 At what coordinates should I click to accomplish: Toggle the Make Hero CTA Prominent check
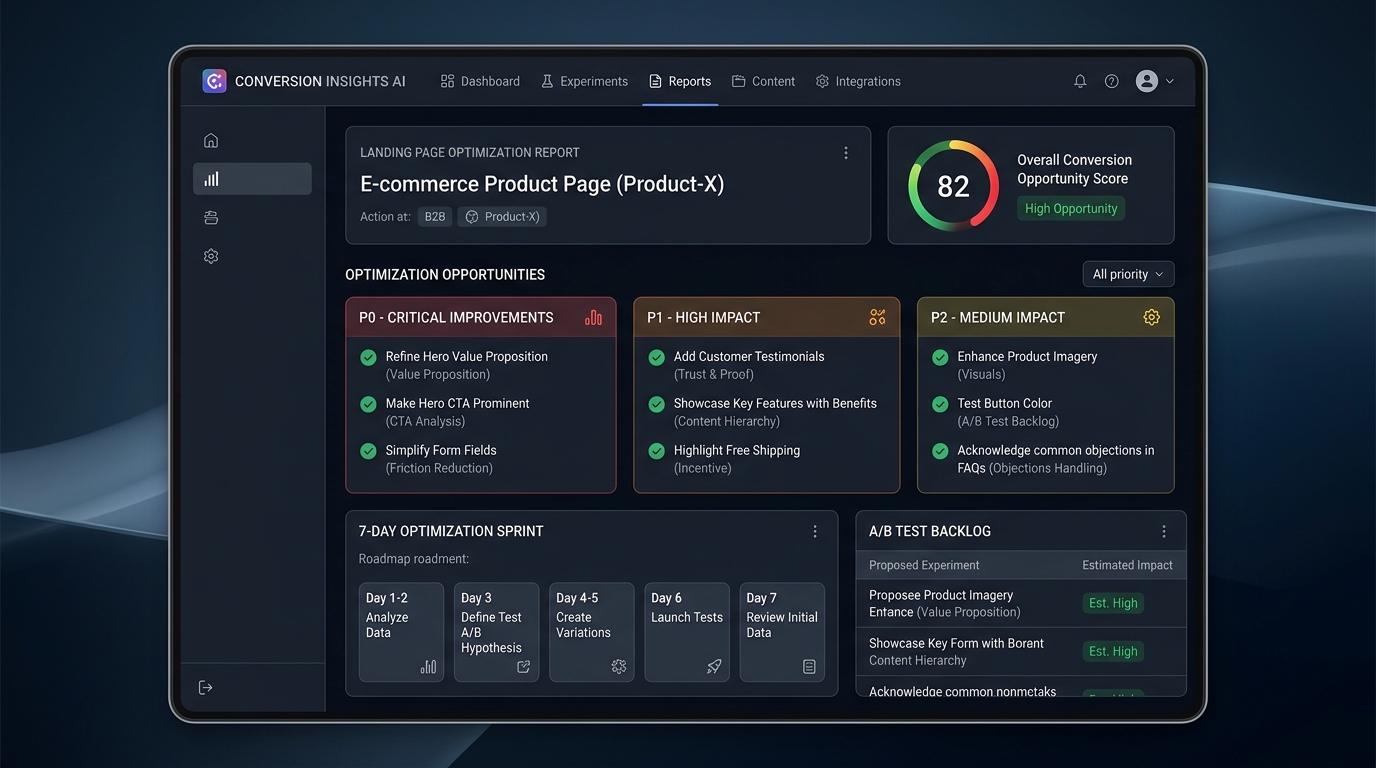[368, 404]
